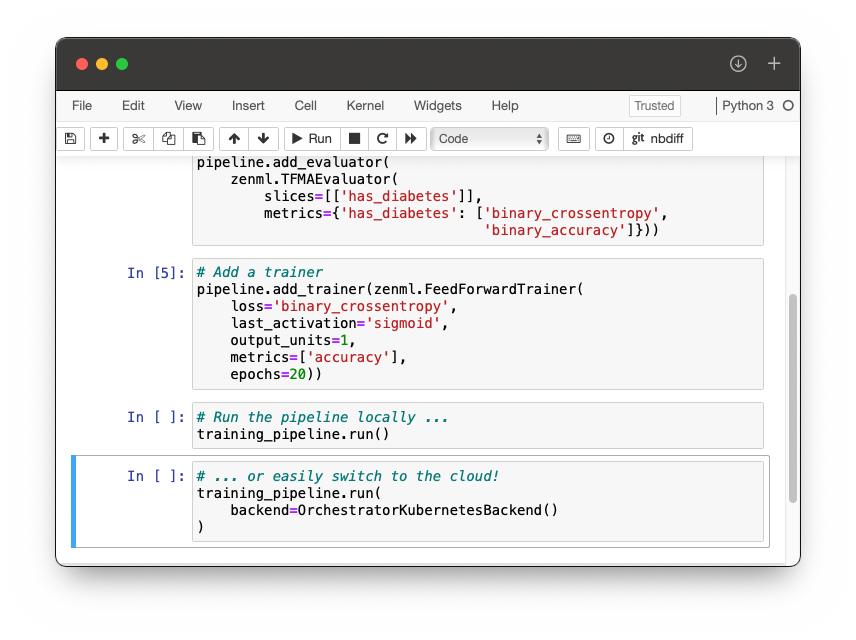Screen dimensions: 856x640
Task: Select the add_trainer code cell
Action: pyautogui.click(x=478, y=324)
